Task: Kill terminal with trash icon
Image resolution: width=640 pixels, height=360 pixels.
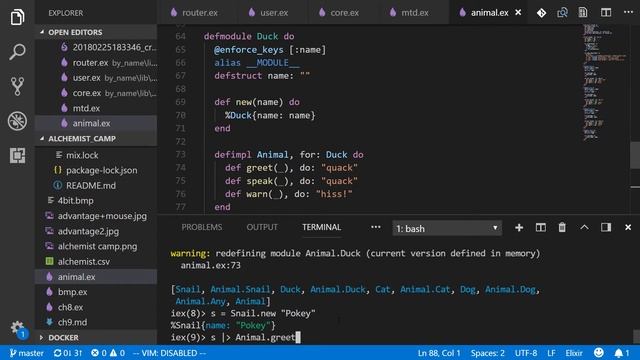Action: 562,227
